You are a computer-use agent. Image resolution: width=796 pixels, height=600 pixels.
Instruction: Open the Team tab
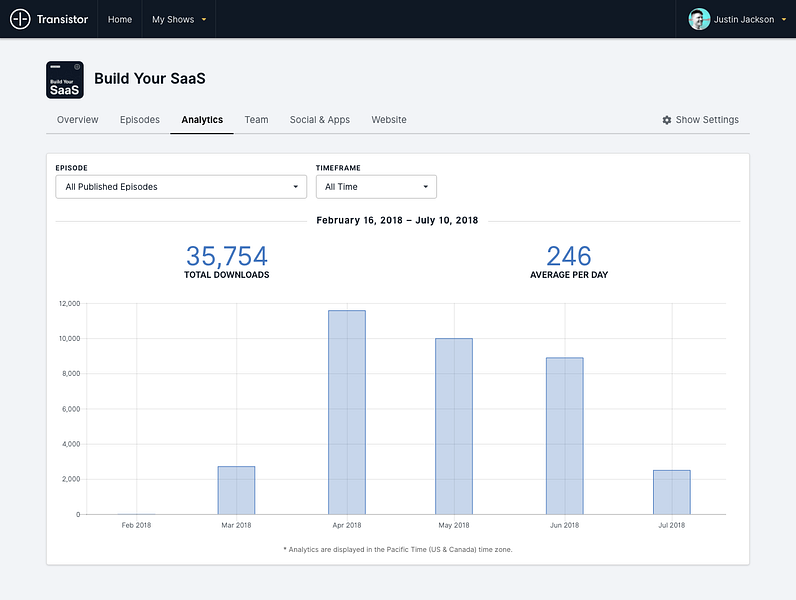coord(256,120)
